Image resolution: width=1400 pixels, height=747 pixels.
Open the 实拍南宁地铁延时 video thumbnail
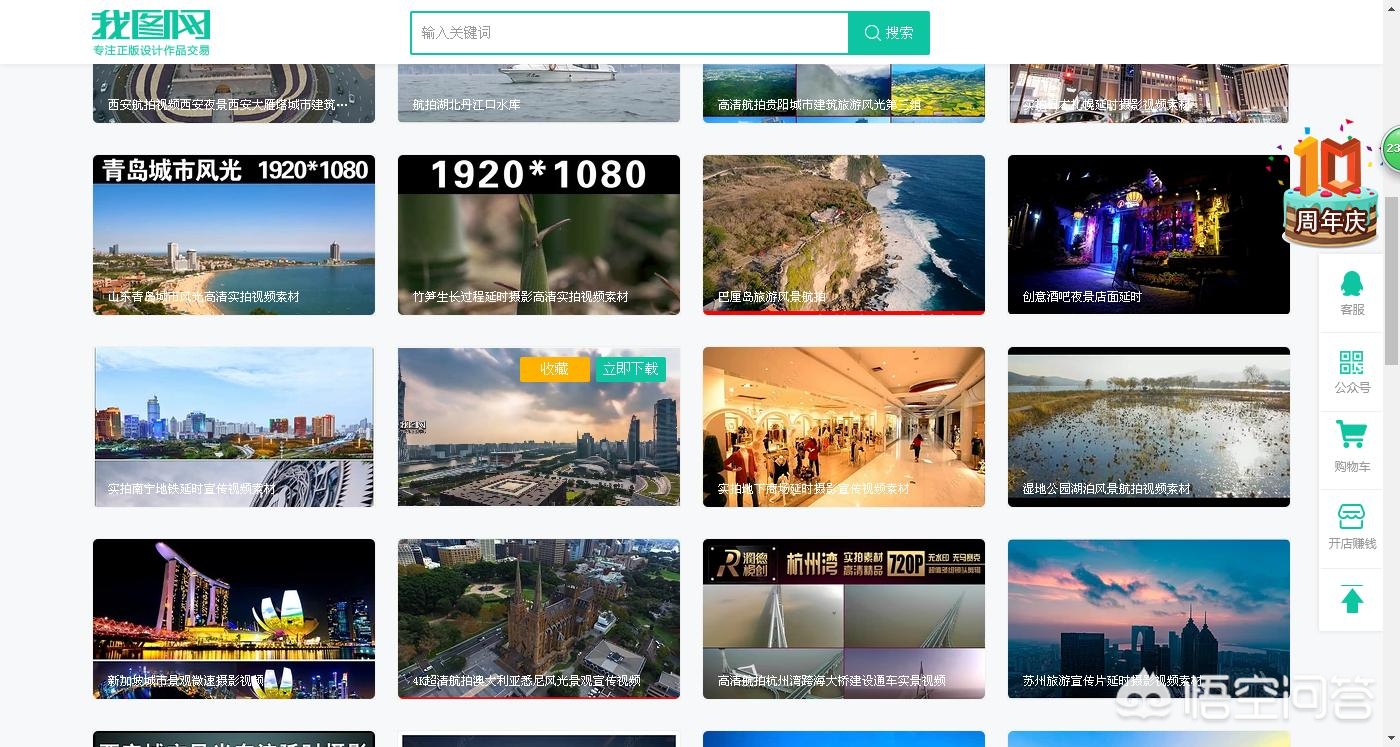[x=234, y=427]
